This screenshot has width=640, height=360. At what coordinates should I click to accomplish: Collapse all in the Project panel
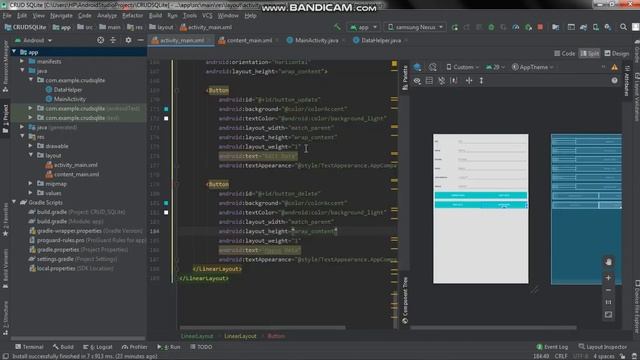point(113,40)
